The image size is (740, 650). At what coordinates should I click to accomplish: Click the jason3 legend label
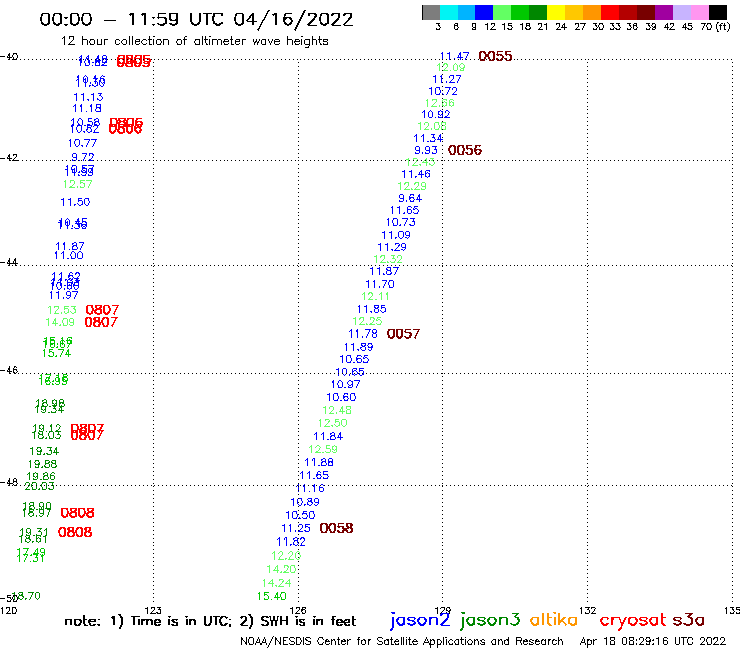pyautogui.click(x=490, y=620)
